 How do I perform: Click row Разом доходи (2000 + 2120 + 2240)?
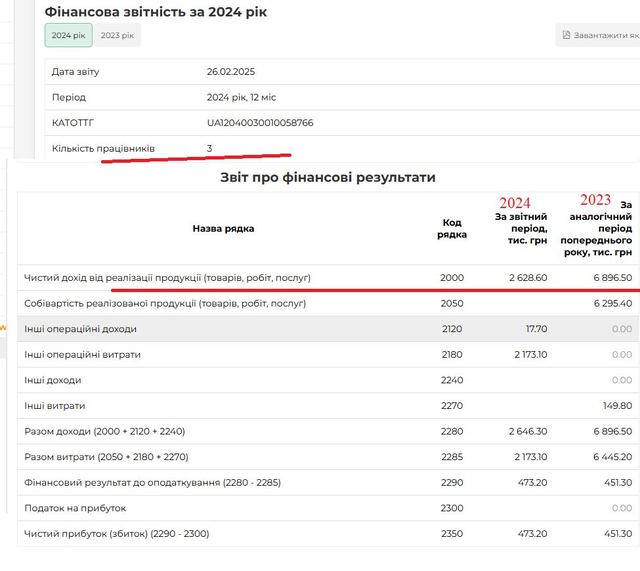point(328,431)
